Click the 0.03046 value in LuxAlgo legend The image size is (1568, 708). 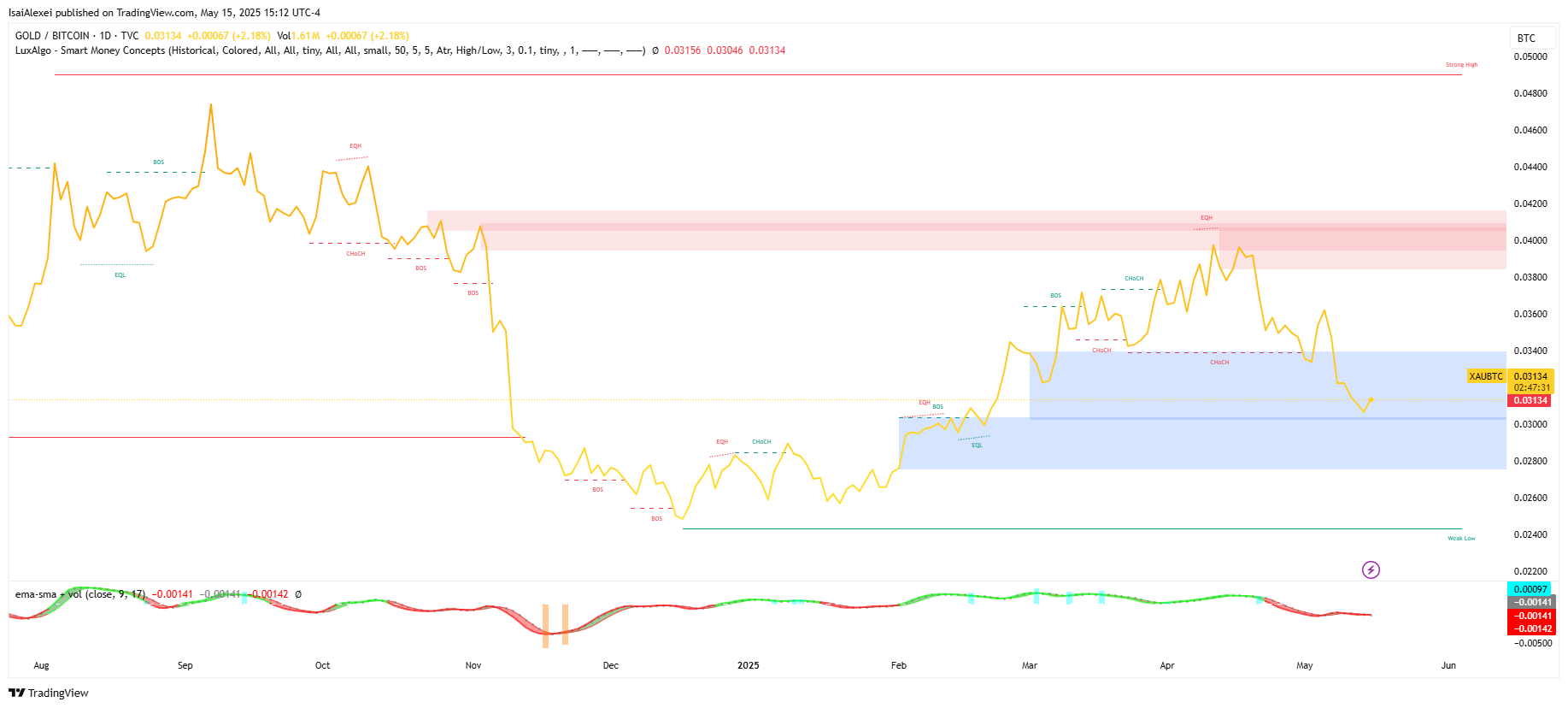click(x=725, y=50)
